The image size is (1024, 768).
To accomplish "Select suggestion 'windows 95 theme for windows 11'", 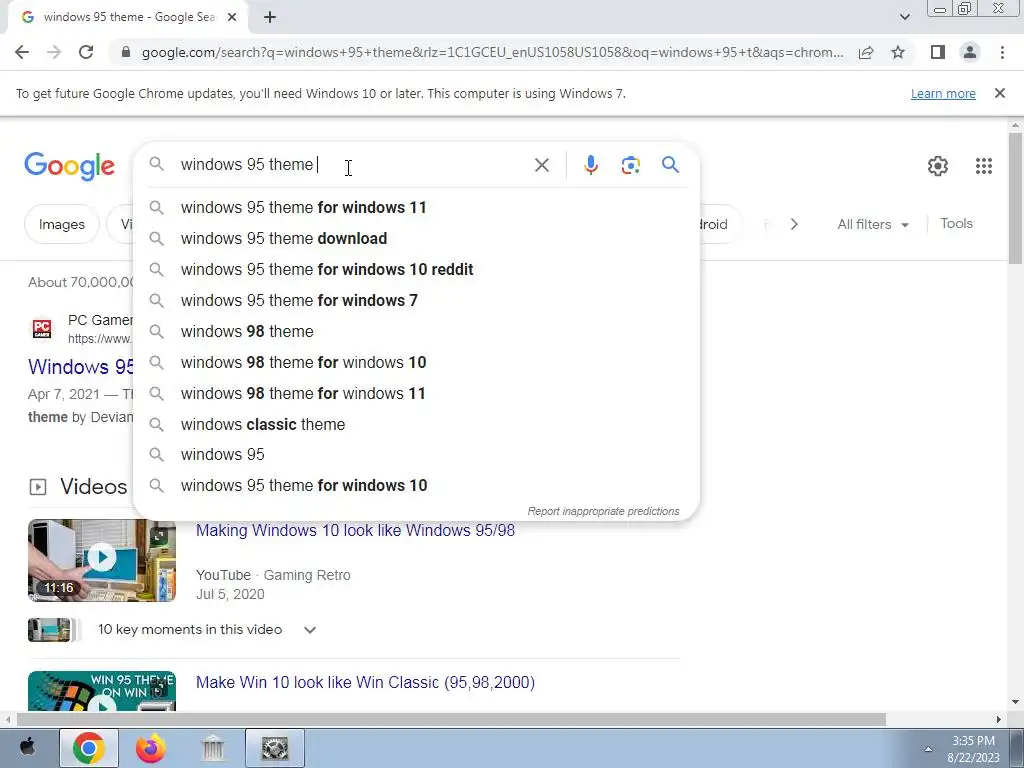I will 416,208.
